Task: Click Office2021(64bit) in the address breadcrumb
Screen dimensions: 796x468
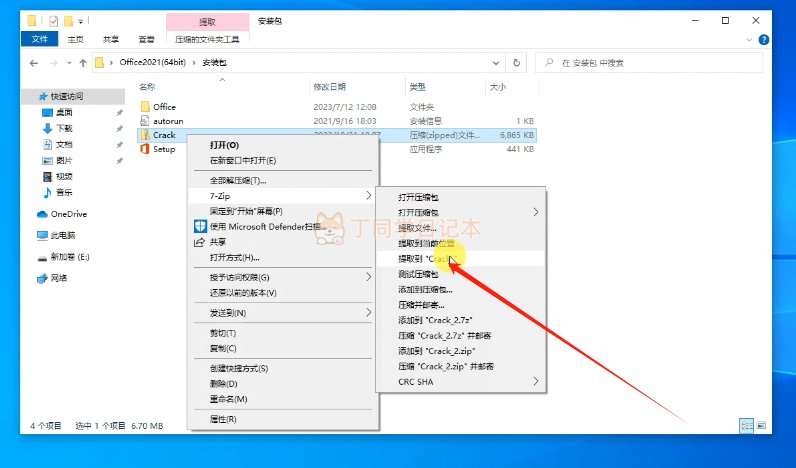Action: [152, 62]
